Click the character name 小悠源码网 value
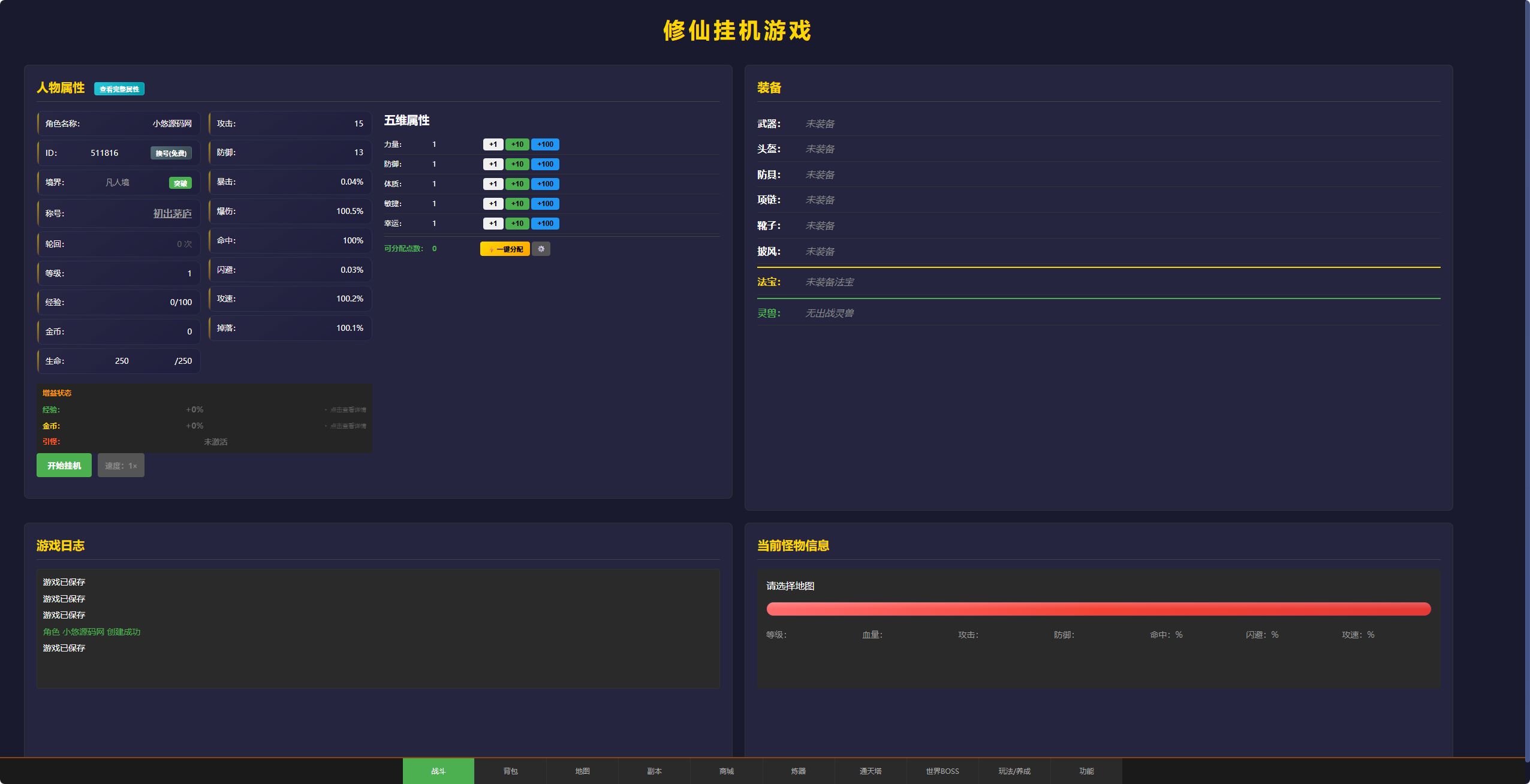The width and height of the screenshot is (1530, 784). click(172, 123)
